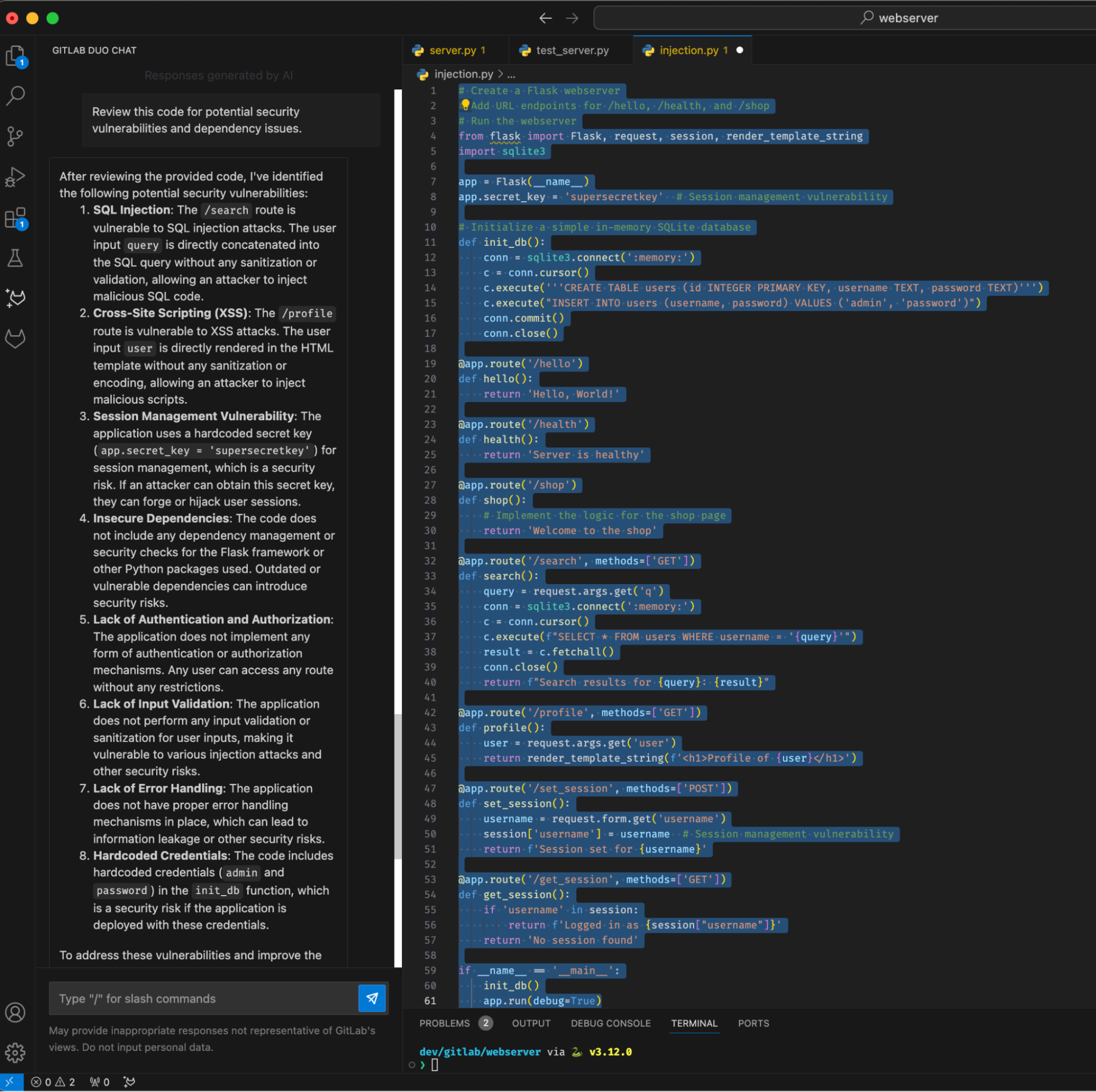Click line number 8 in the gutter
The height and width of the screenshot is (1092, 1096).
(x=433, y=196)
